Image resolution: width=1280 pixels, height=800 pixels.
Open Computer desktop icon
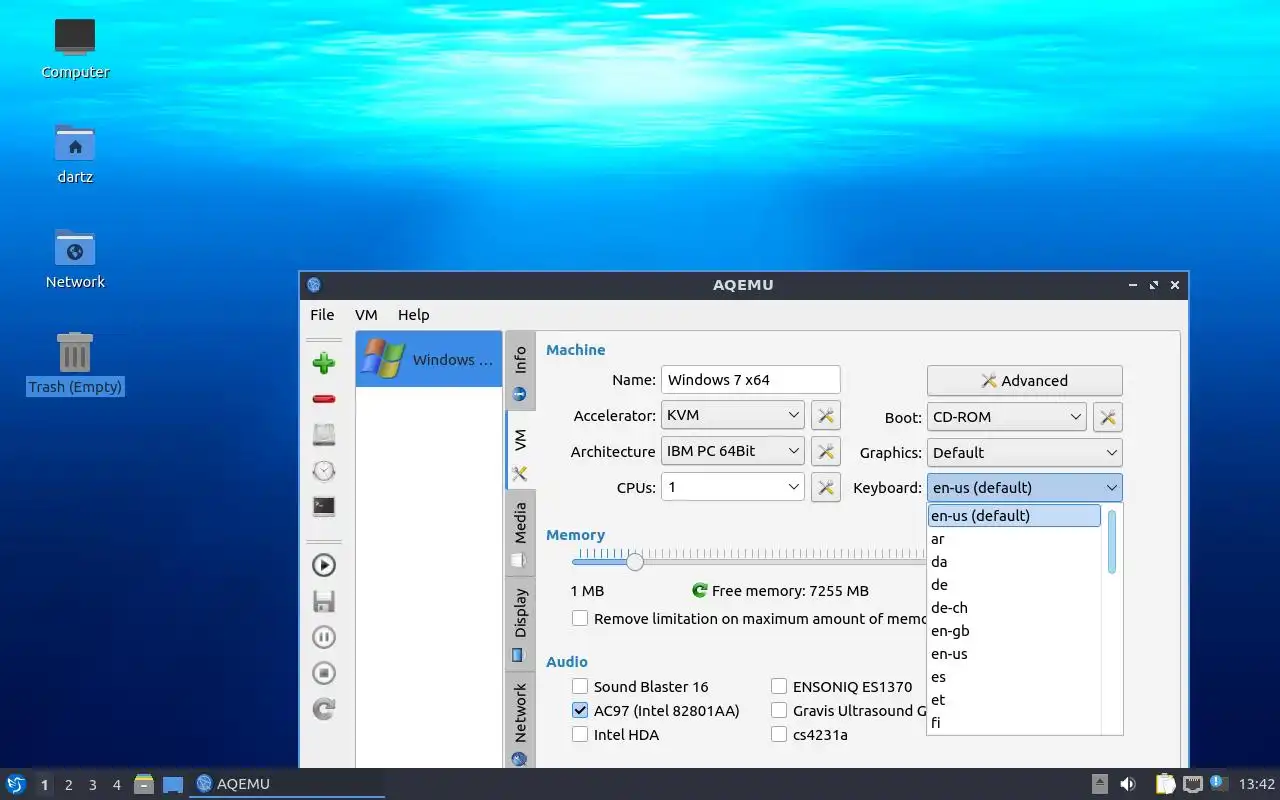(75, 48)
